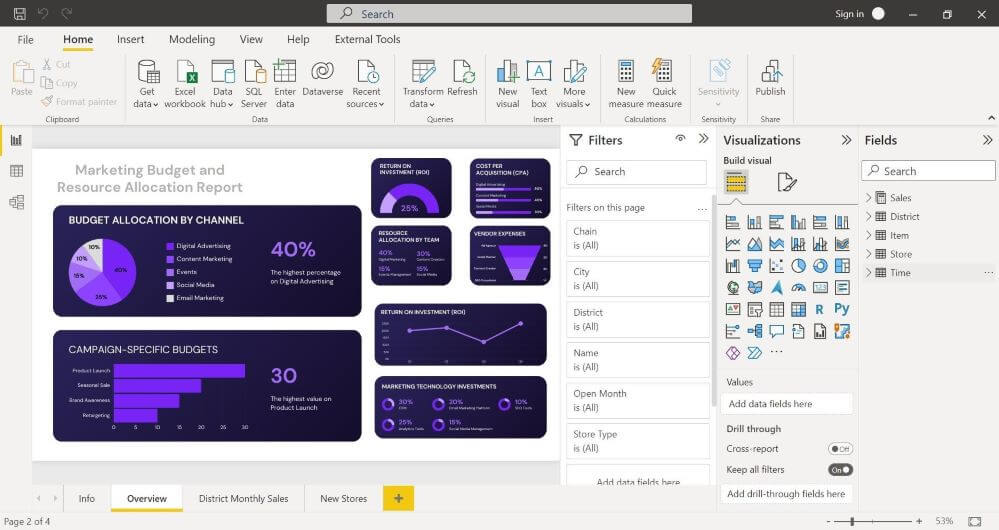Select the Decomposition tree visual
This screenshot has height=530, width=999.
pos(754,331)
